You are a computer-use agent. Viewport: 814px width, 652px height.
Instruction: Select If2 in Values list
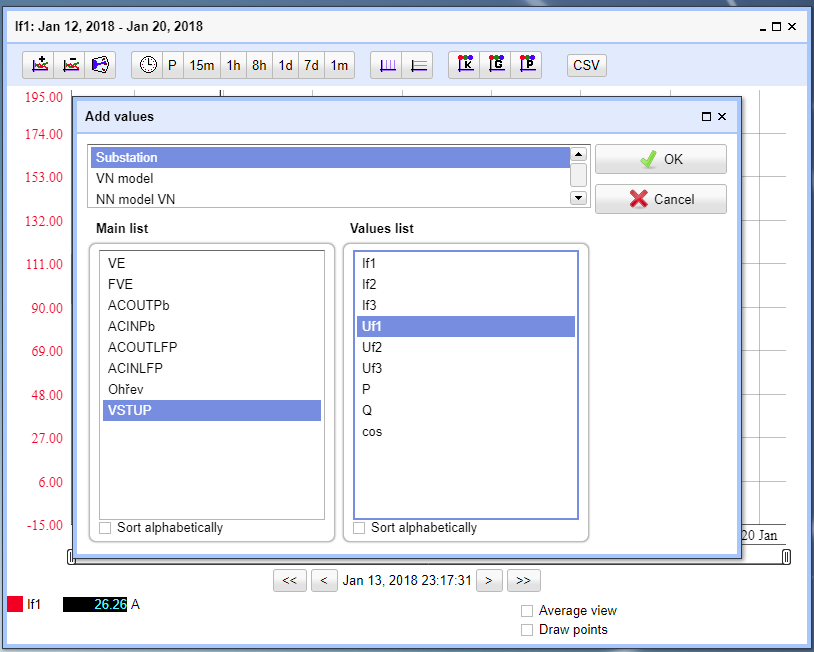(x=466, y=284)
